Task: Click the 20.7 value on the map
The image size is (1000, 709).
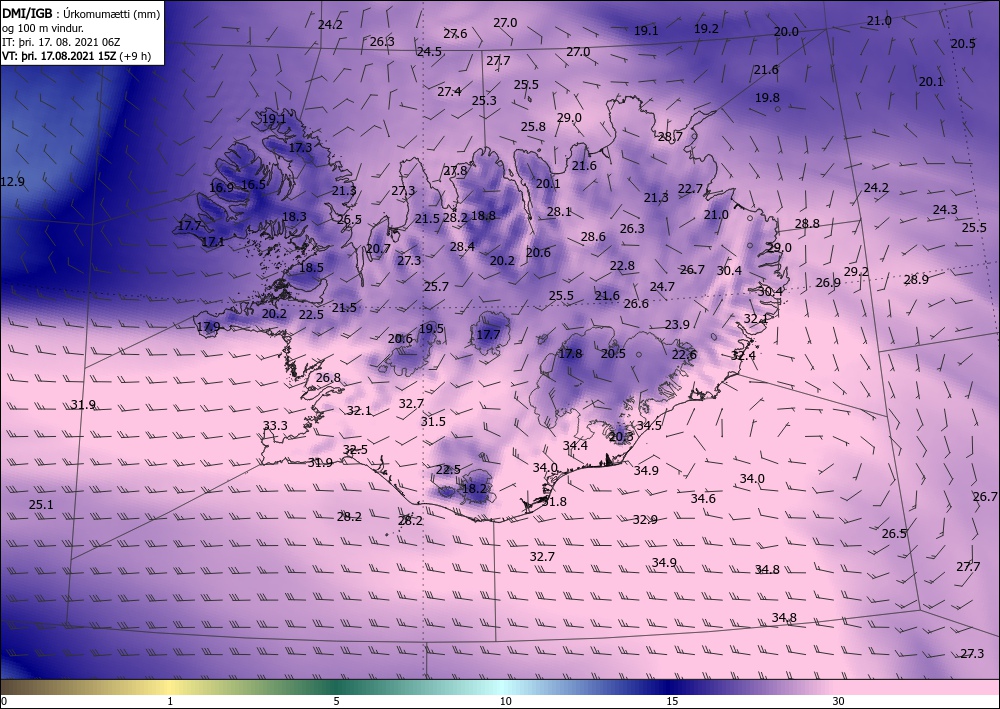Action: (378, 249)
